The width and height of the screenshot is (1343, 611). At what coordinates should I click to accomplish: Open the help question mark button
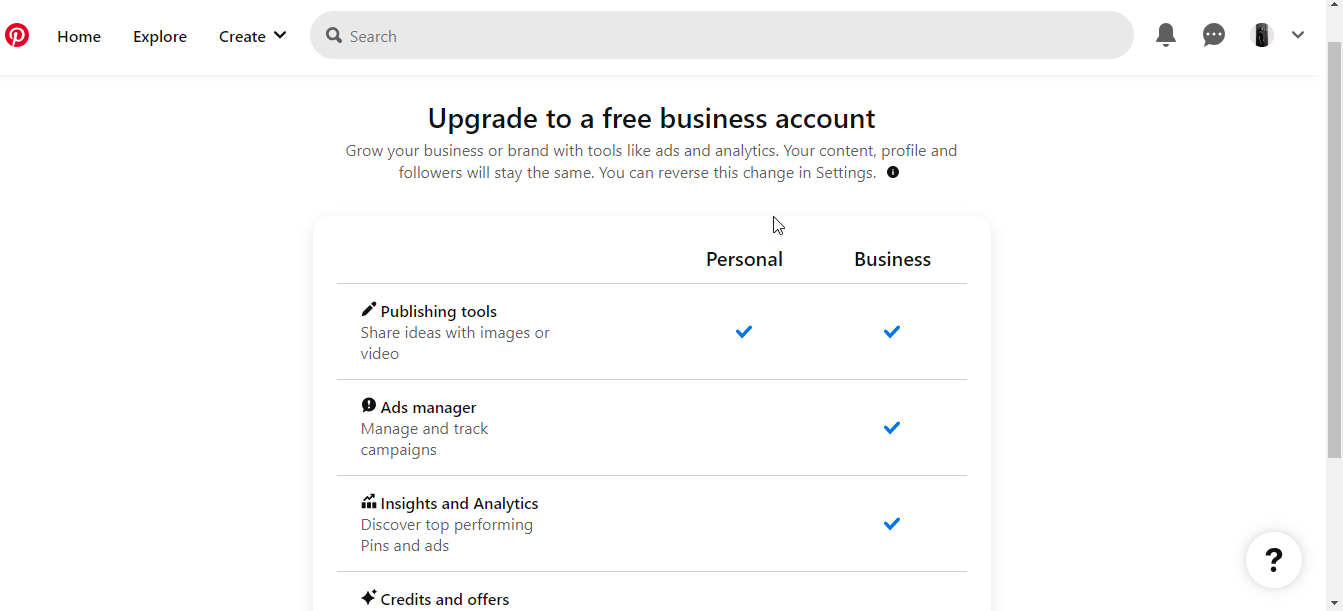point(1274,560)
